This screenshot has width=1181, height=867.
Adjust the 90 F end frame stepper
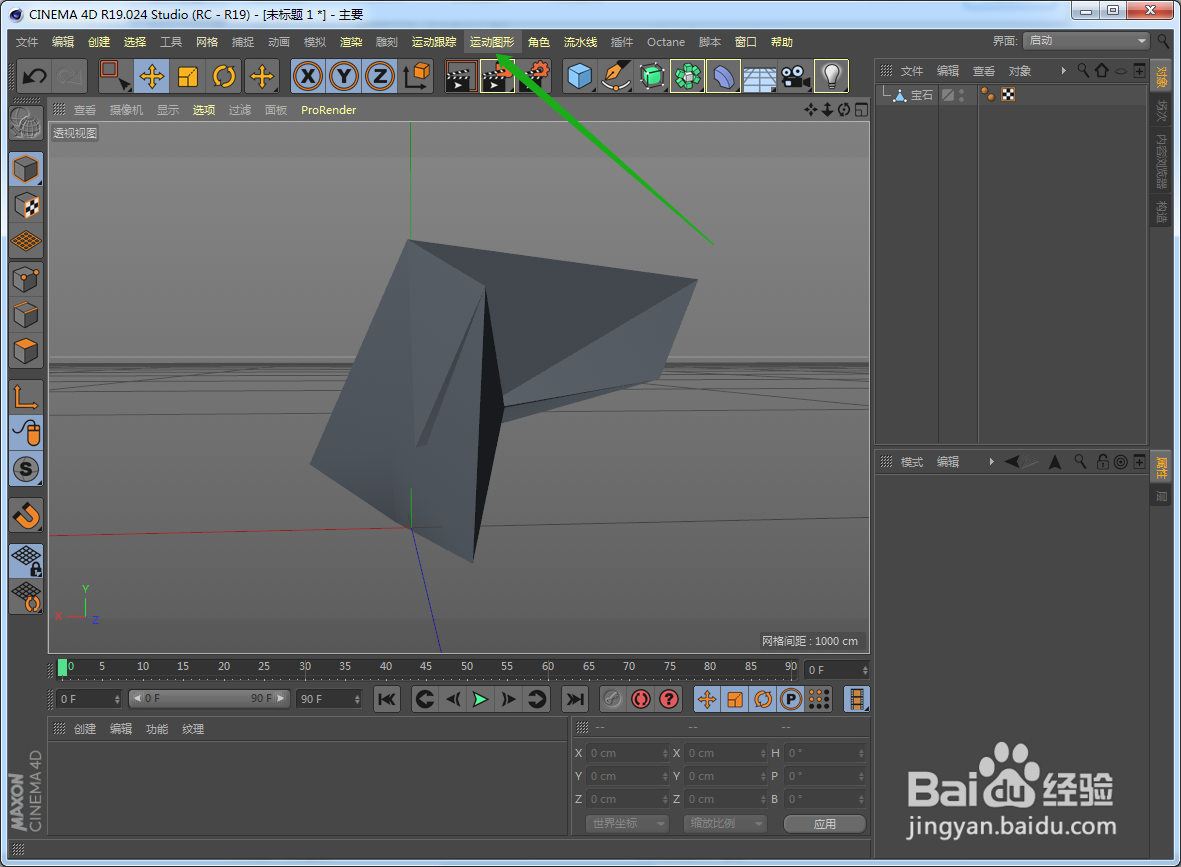pos(357,699)
